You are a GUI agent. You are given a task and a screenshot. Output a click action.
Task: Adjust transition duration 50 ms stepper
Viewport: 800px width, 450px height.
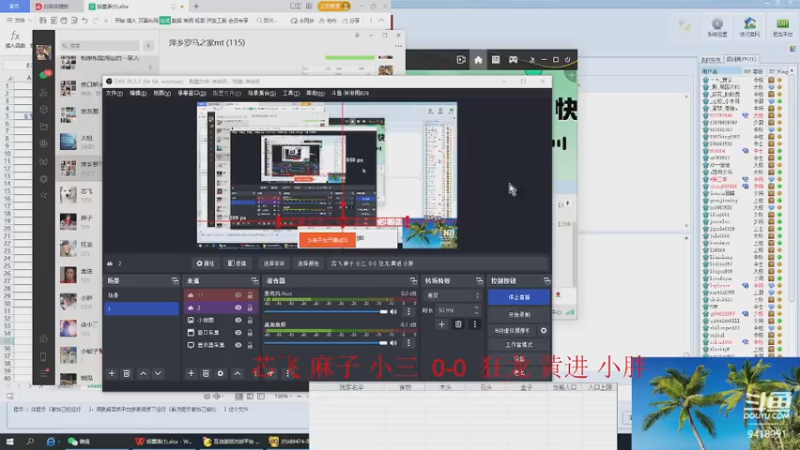[476, 310]
